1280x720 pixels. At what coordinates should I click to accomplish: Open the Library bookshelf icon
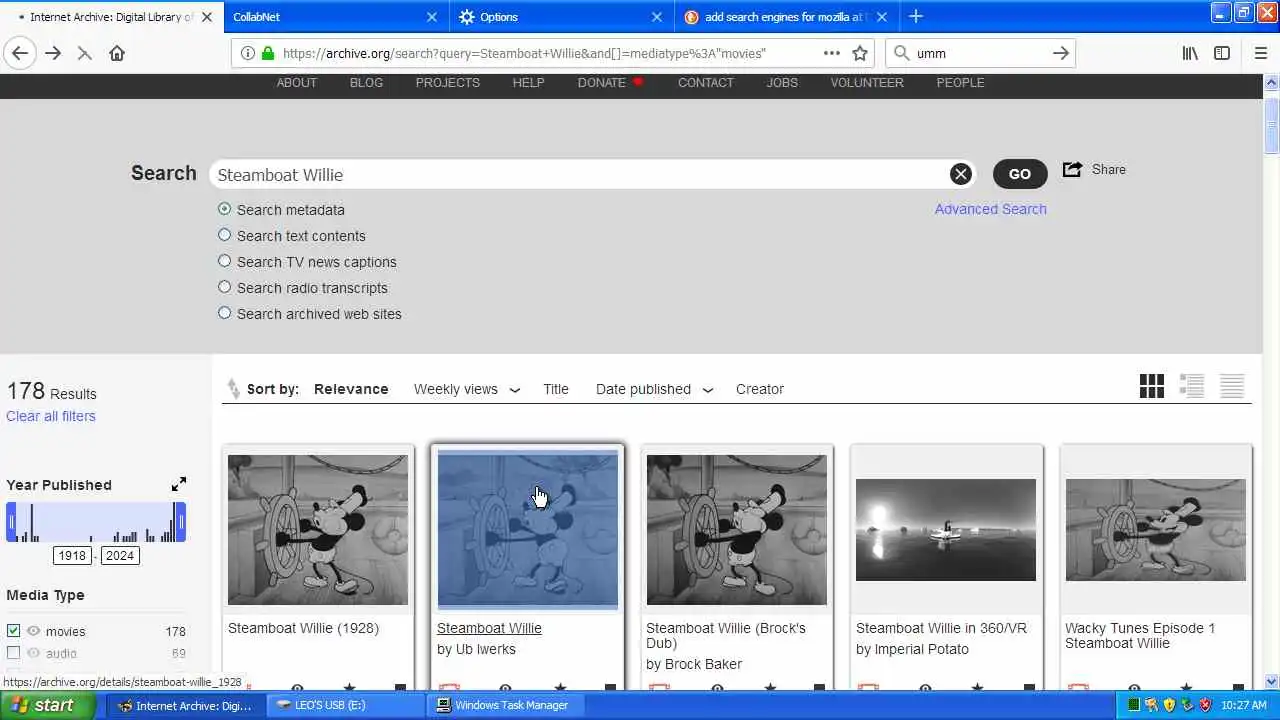point(1190,53)
